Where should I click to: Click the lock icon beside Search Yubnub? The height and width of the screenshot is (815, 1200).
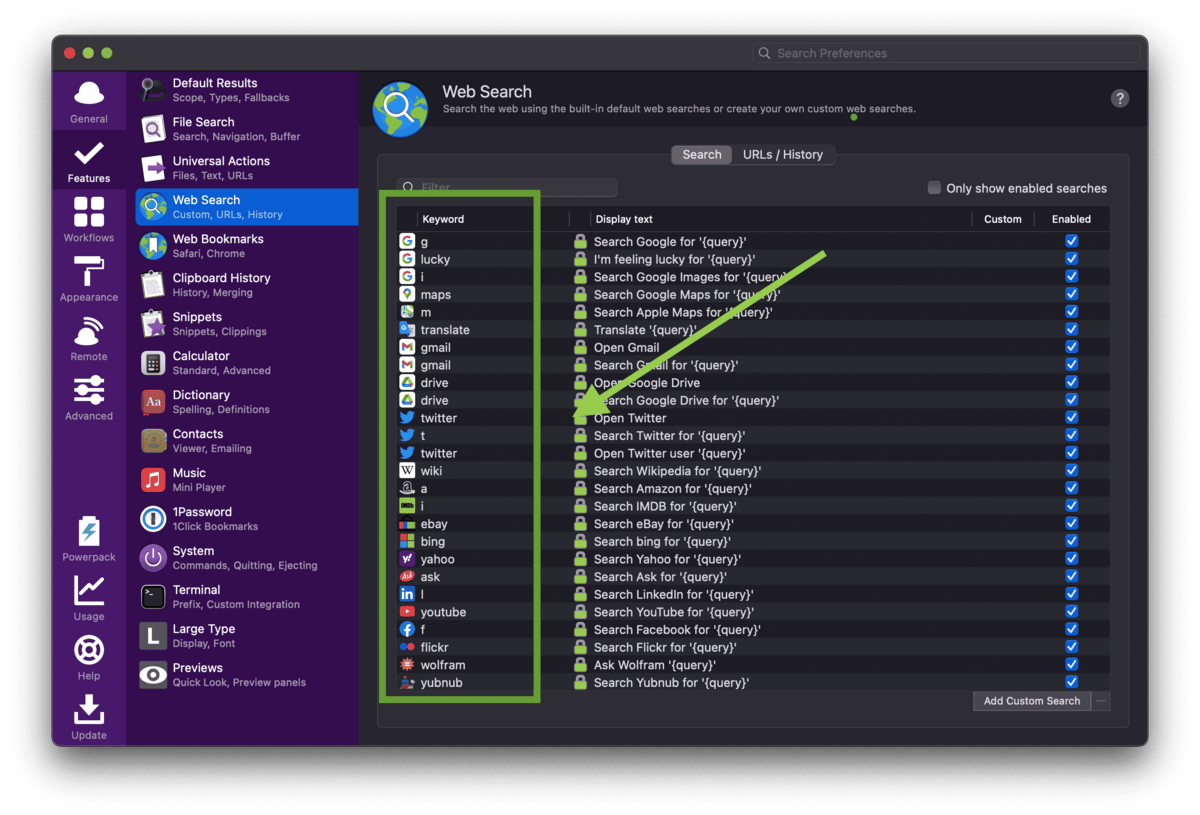pos(580,682)
